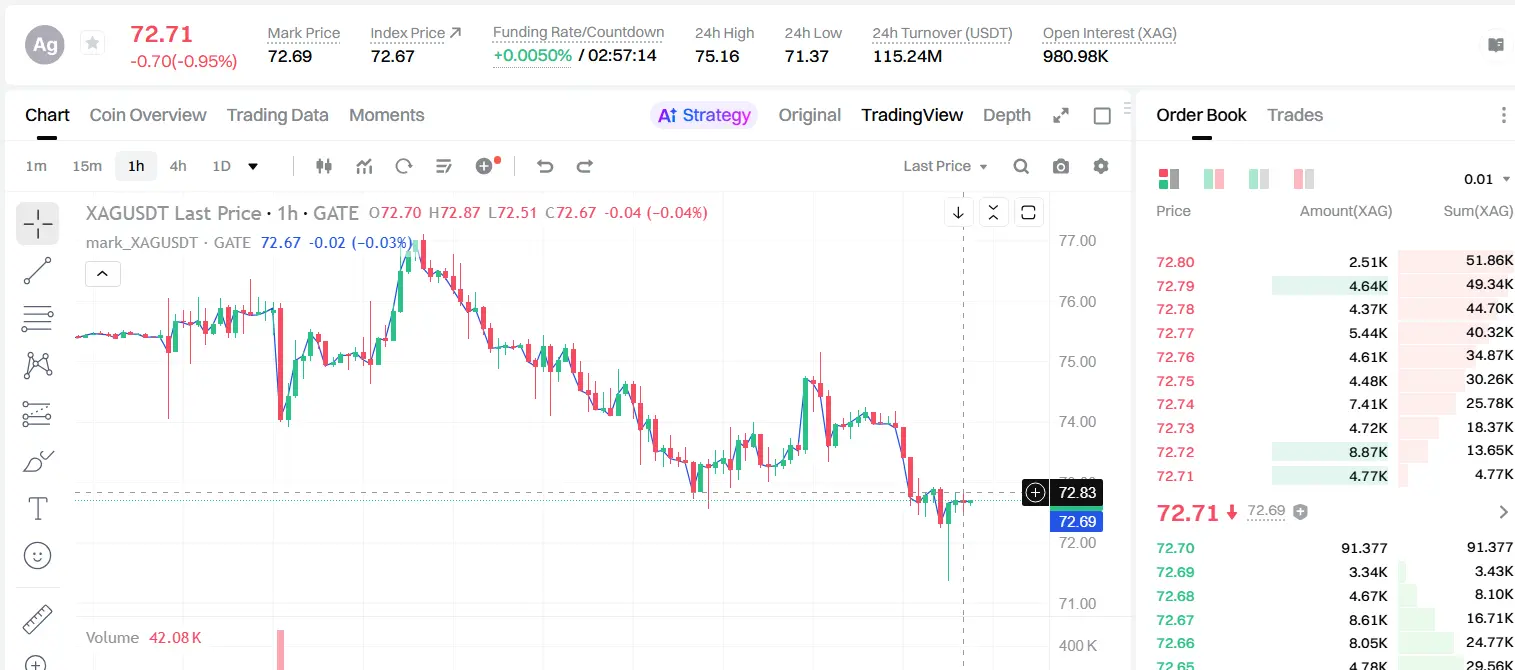
Task: Expand order book detail arrow beside 72.71
Action: coord(1503,512)
